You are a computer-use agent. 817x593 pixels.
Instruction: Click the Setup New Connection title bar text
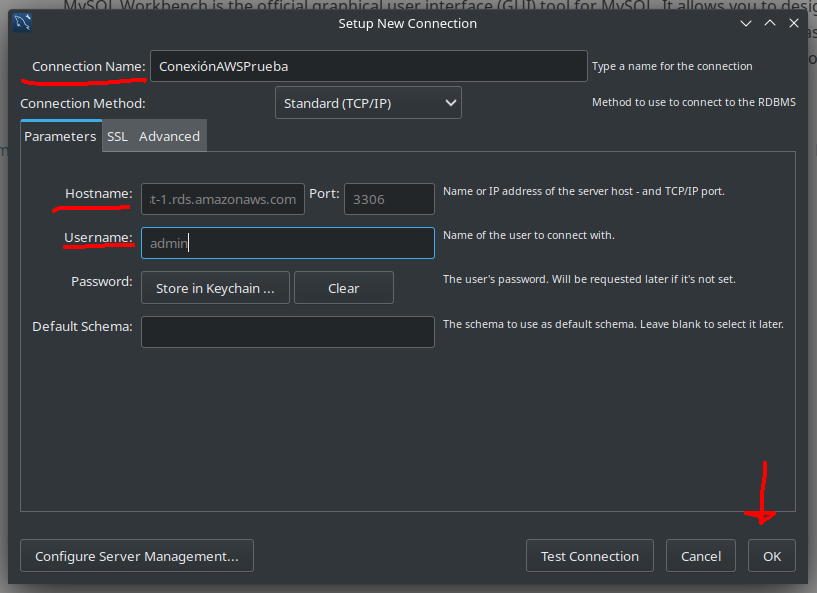click(407, 23)
